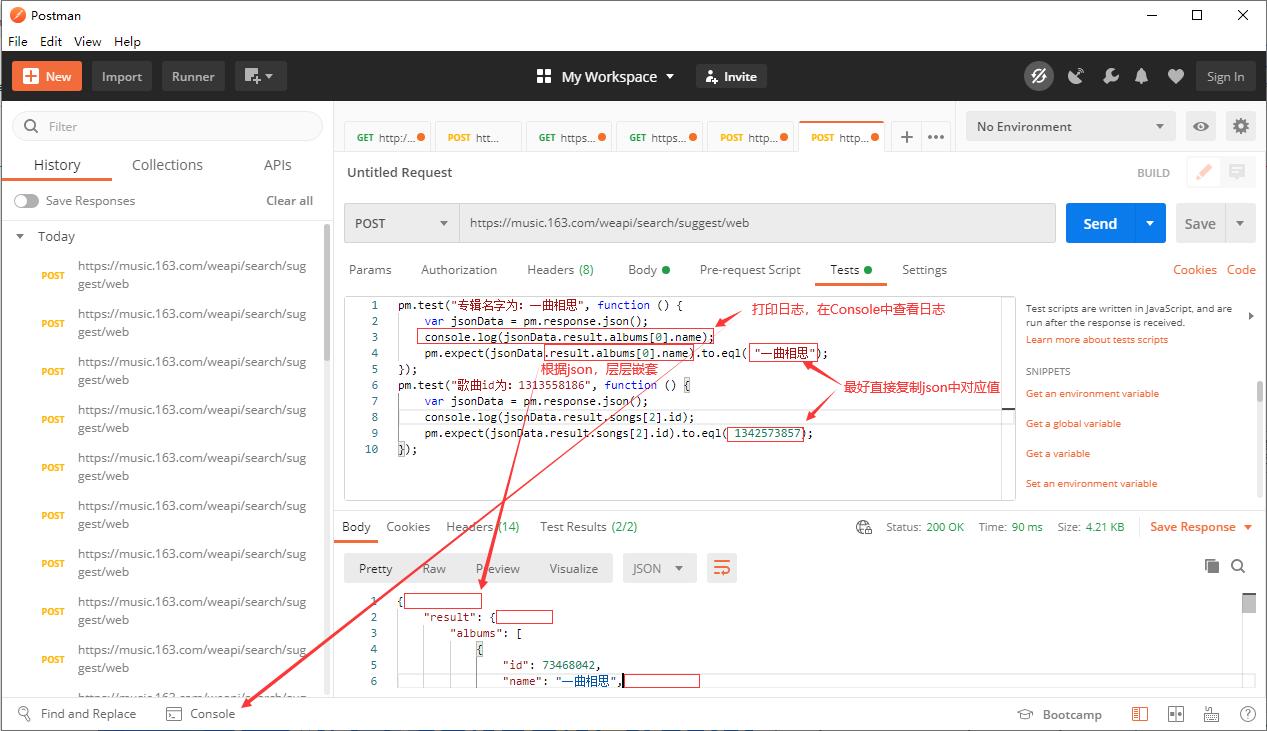The image size is (1267, 731).
Task: Open the Save dropdown arrow
Action: [x=1241, y=224]
